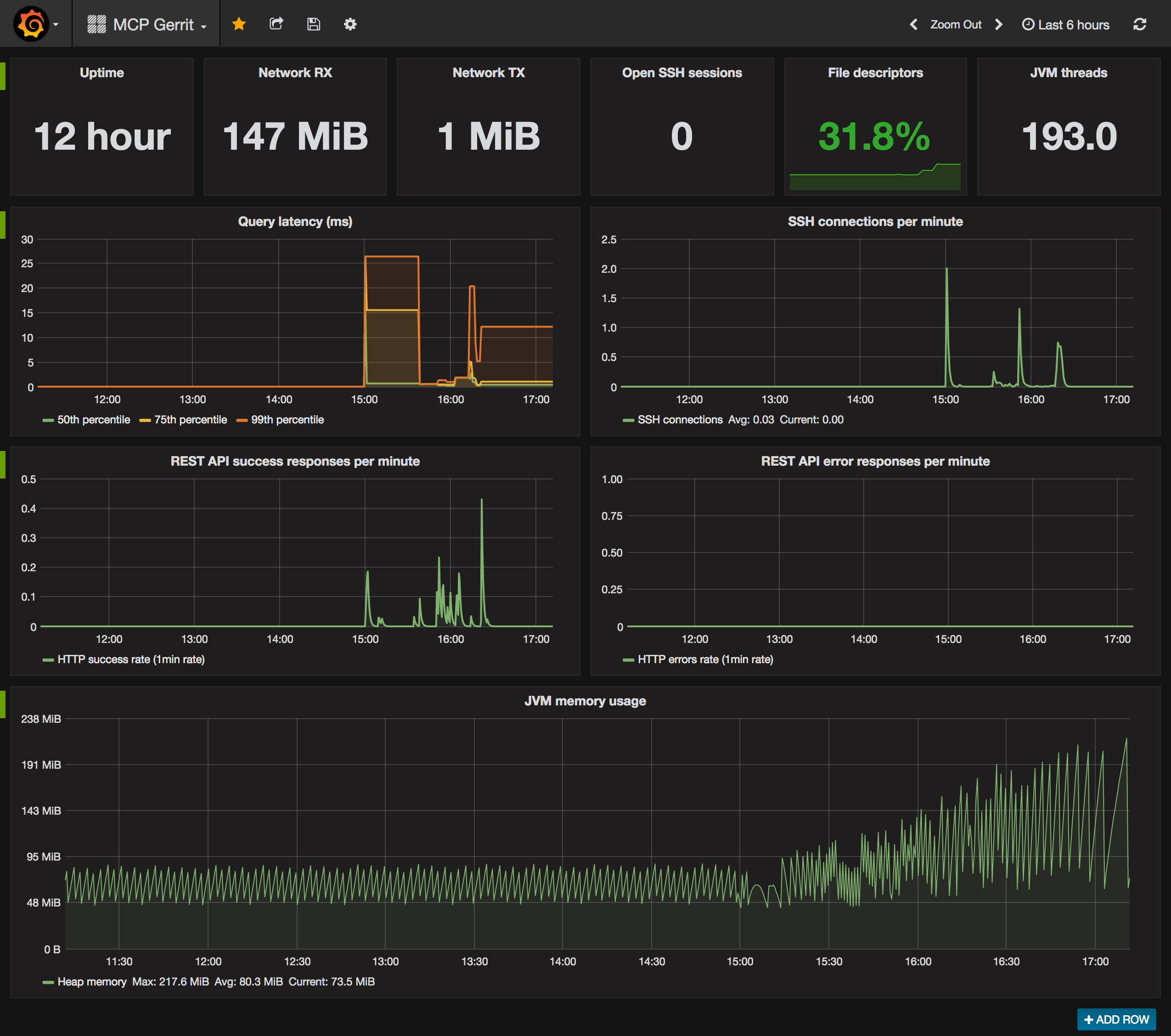Click the 50th percentile green color swatch

coord(48,421)
